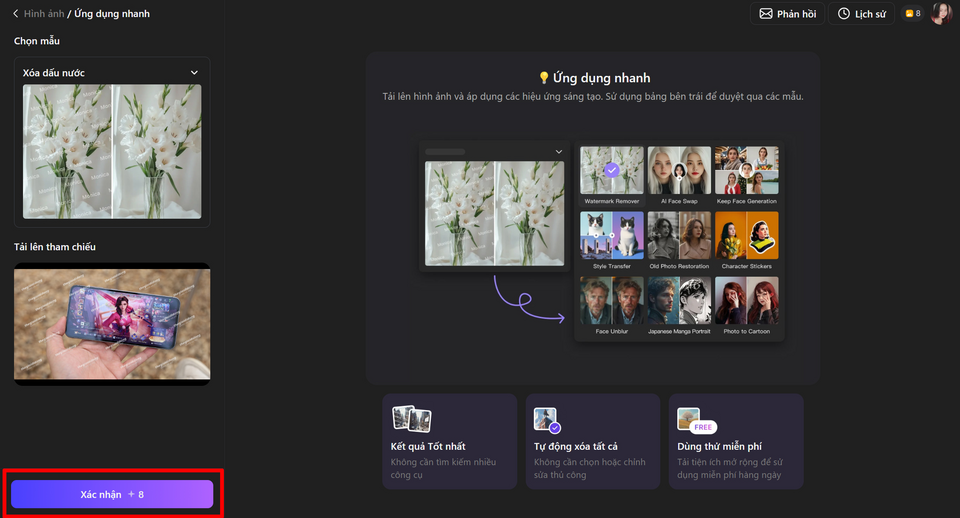Viewport: 960px width, 518px height.
Task: Click the credits coin icon showing 8
Action: tap(909, 13)
